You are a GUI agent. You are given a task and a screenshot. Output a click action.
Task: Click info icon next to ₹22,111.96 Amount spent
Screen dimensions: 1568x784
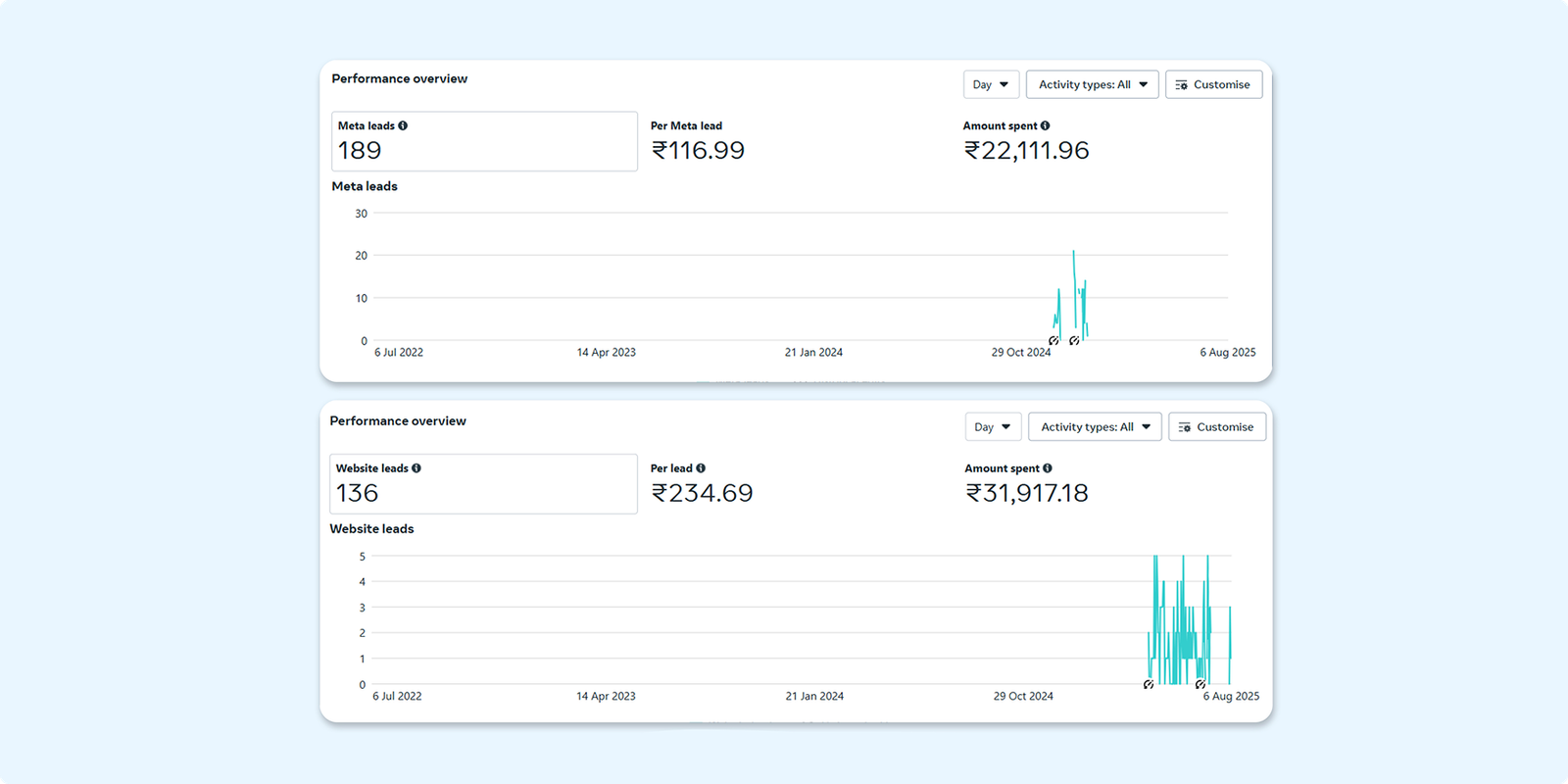tap(1045, 125)
